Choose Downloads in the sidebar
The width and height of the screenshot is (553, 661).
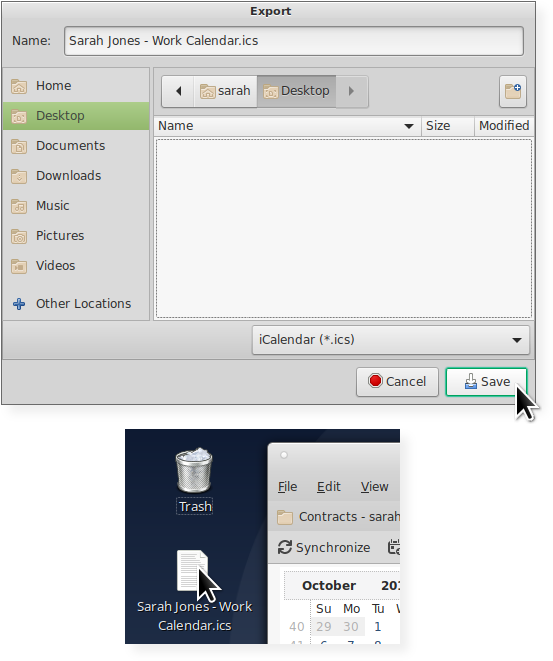click(x=76, y=176)
